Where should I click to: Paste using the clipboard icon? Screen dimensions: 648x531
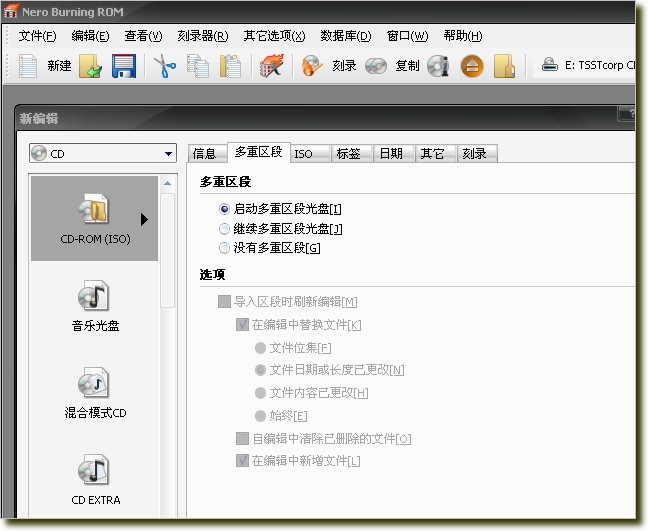point(230,66)
